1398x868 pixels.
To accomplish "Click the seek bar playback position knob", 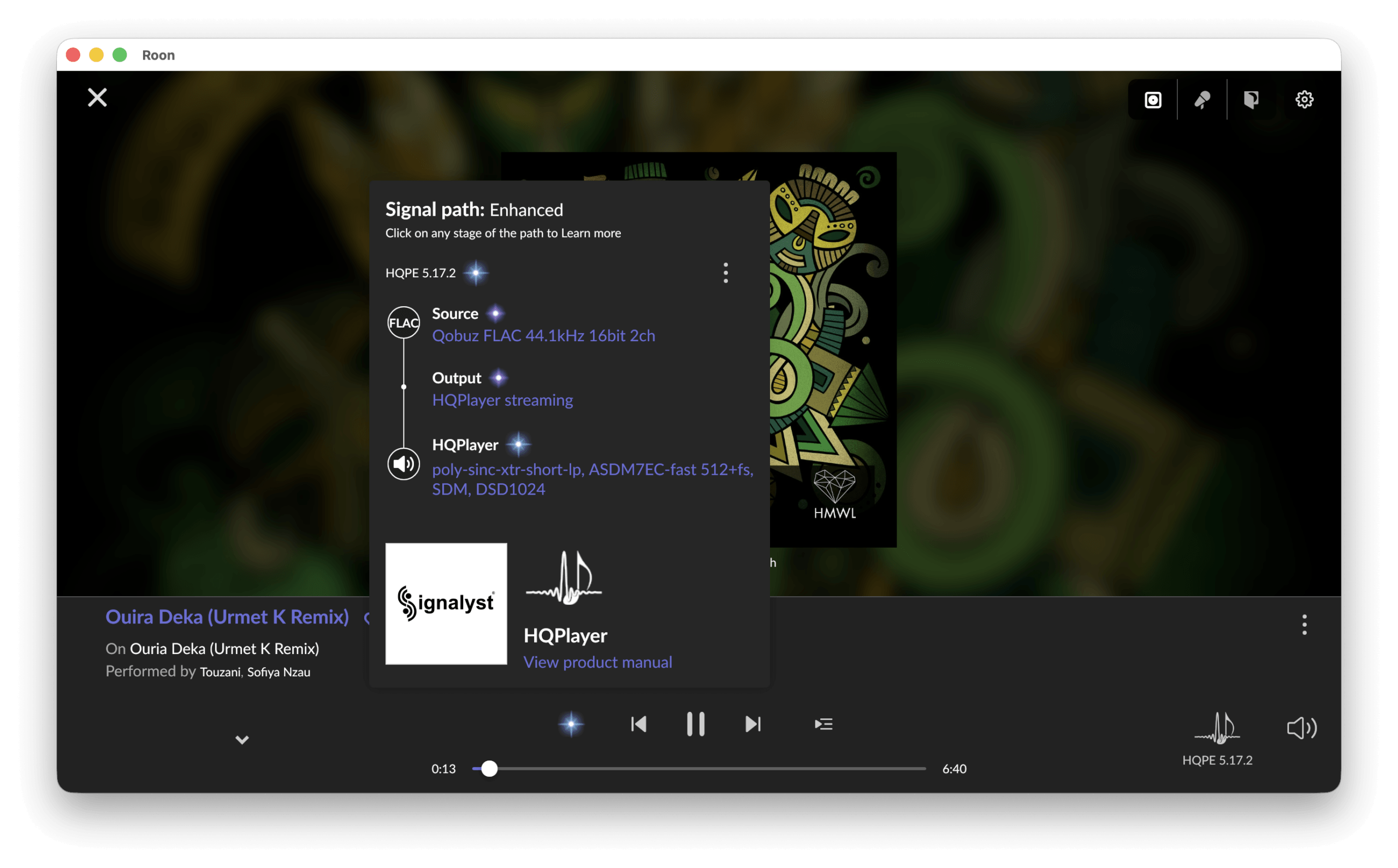I will 489,769.
